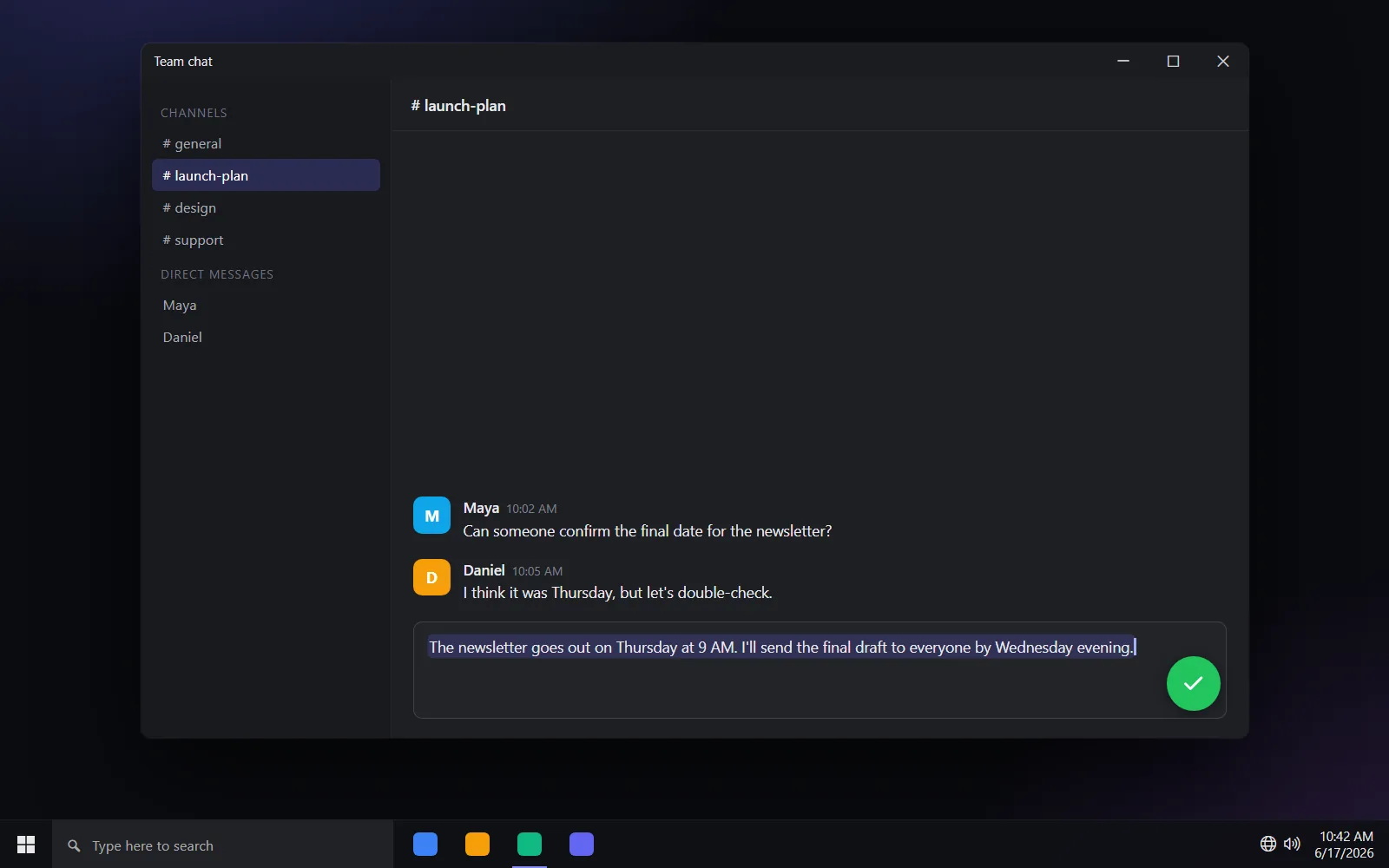This screenshot has height=868, width=1389.
Task: Open Maya's blue M avatar
Action: (431, 516)
